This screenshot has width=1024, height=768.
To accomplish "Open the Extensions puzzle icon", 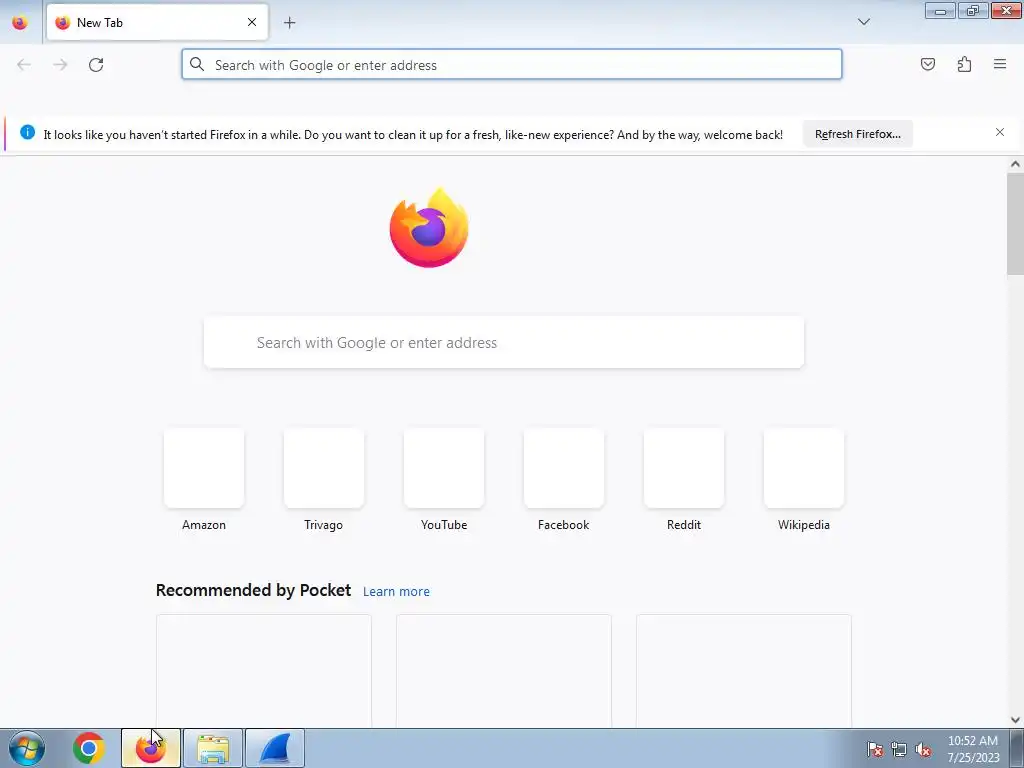I will 964,64.
